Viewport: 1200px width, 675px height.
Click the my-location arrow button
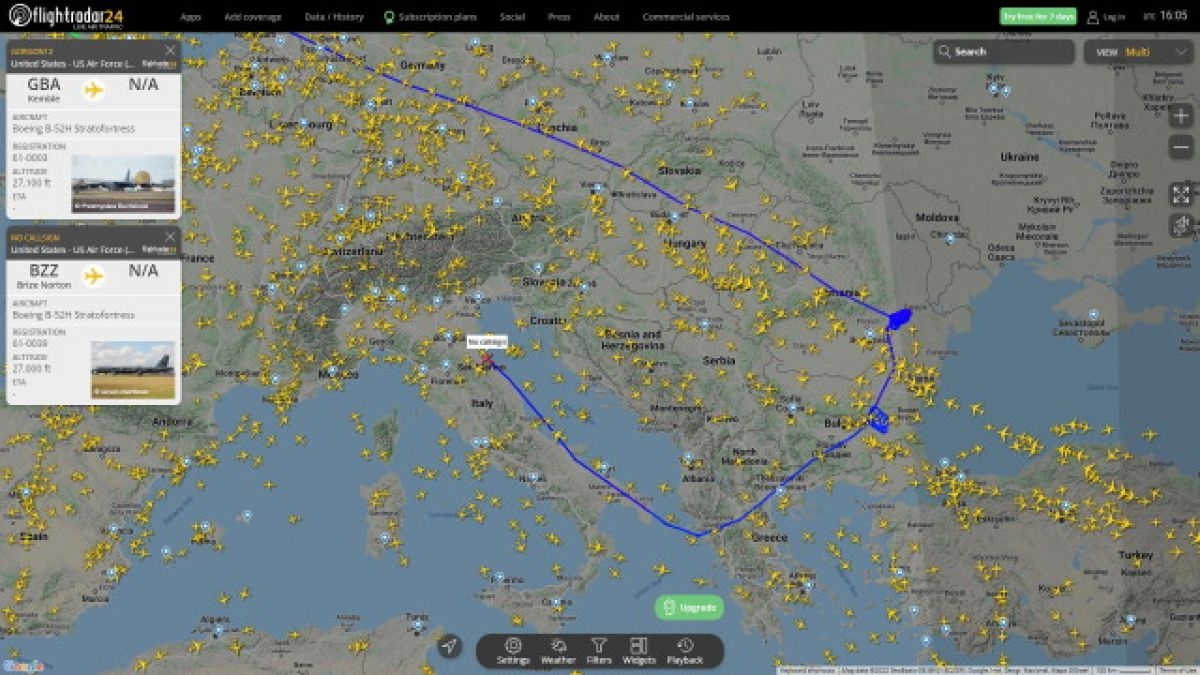pyautogui.click(x=450, y=646)
